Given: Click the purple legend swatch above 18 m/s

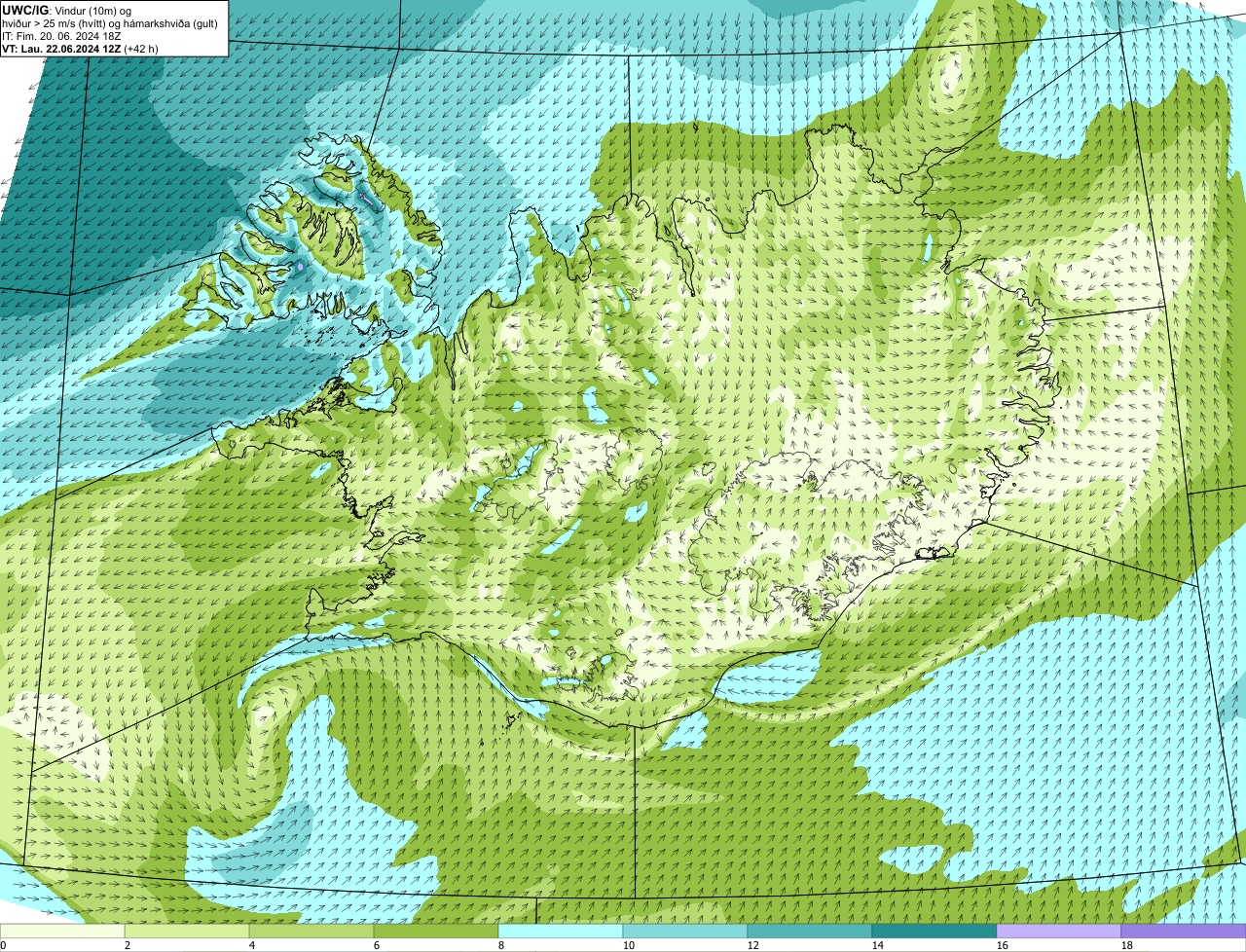Looking at the screenshot, I should pyautogui.click(x=1184, y=932).
